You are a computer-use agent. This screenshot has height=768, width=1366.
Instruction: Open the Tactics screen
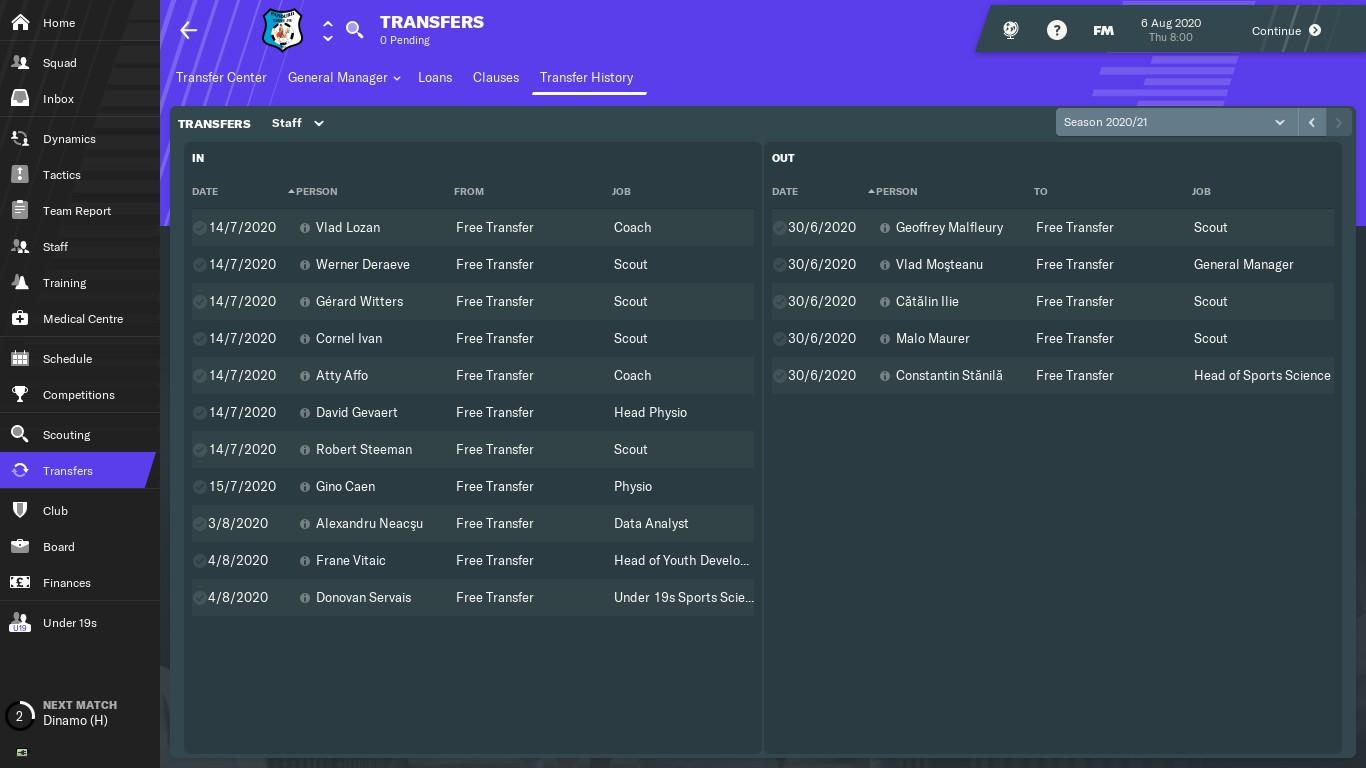click(x=80, y=174)
